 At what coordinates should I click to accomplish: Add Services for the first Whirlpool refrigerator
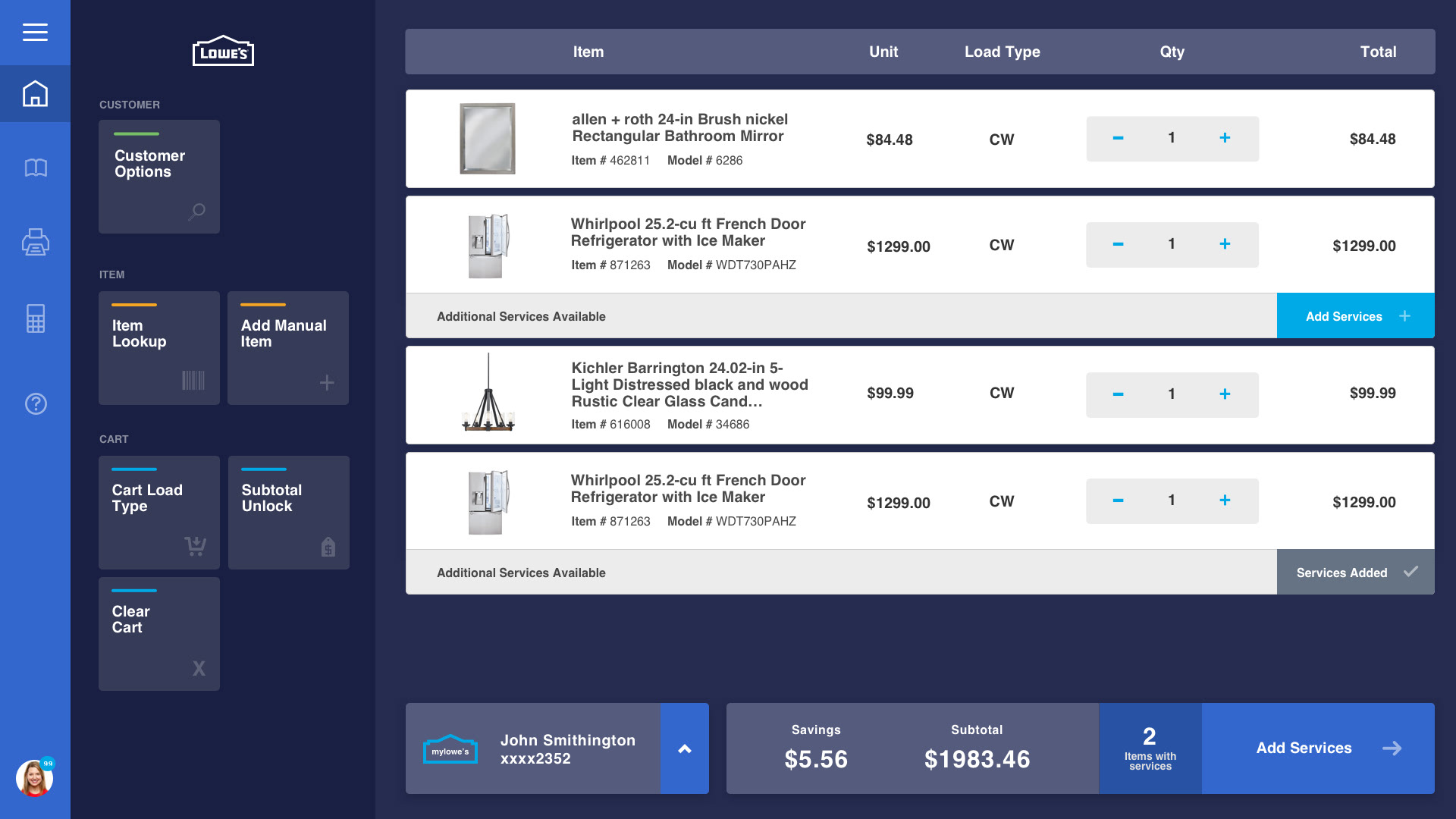(x=1355, y=316)
